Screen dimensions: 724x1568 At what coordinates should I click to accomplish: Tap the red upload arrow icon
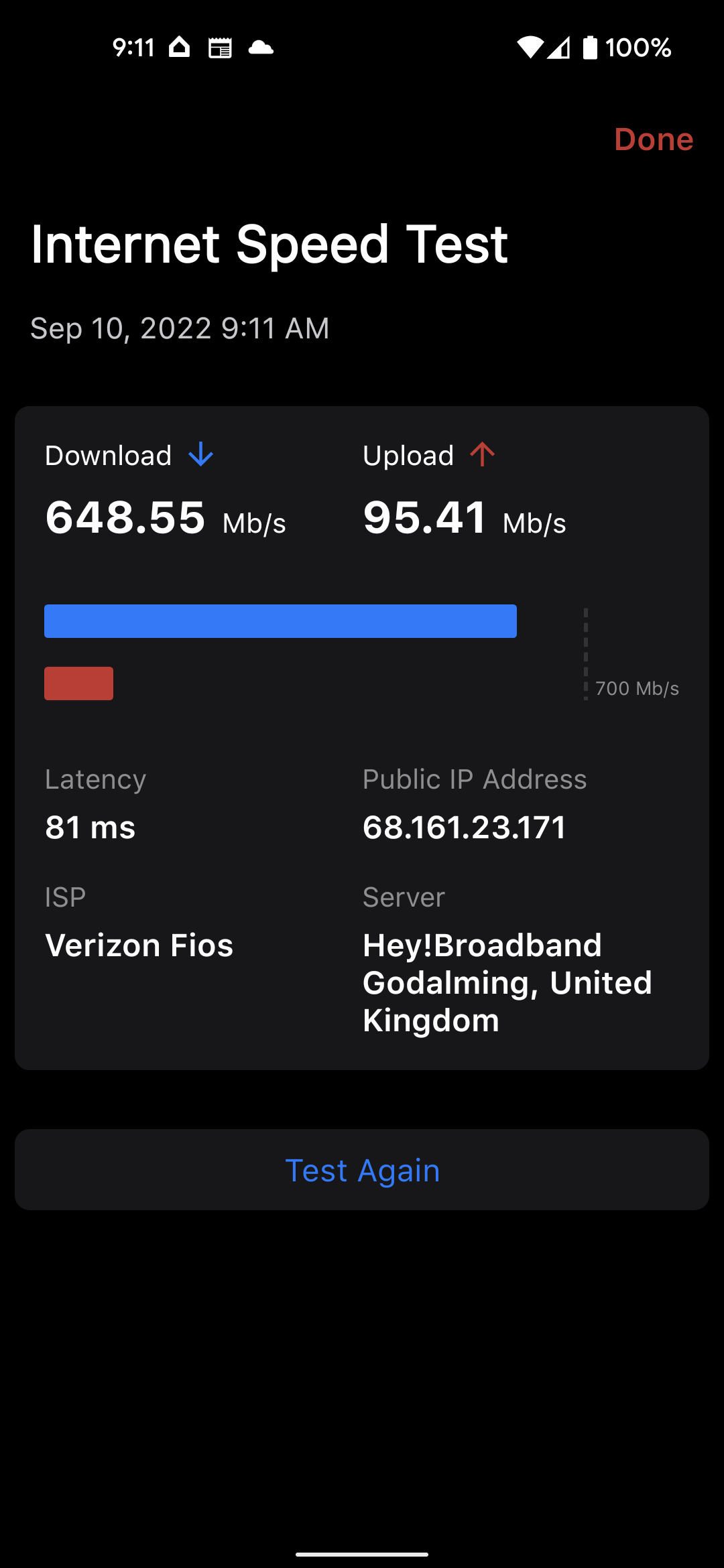click(x=482, y=454)
